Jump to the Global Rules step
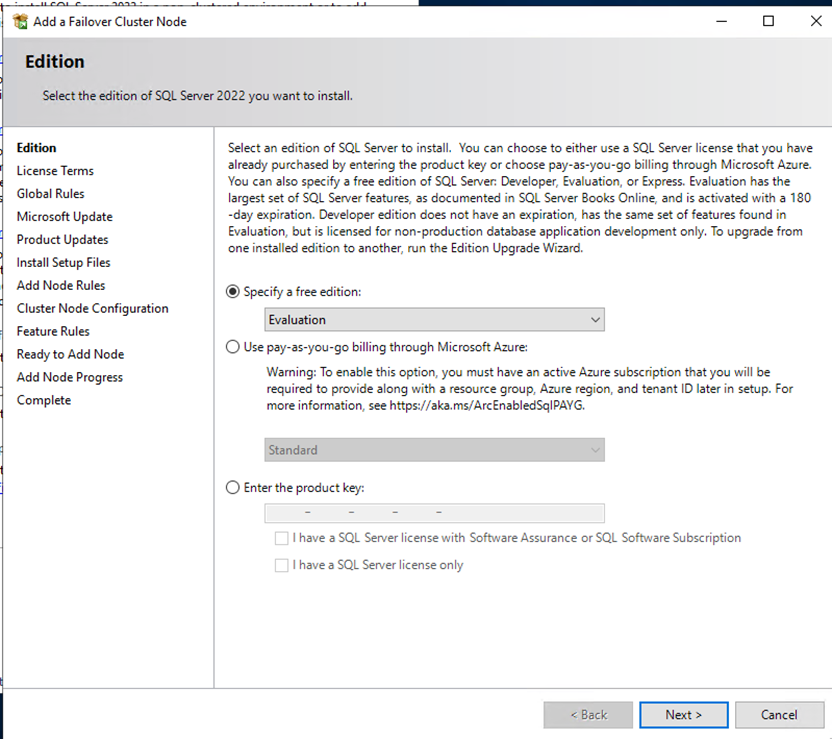Screen dimensions: 832x739 point(50,194)
